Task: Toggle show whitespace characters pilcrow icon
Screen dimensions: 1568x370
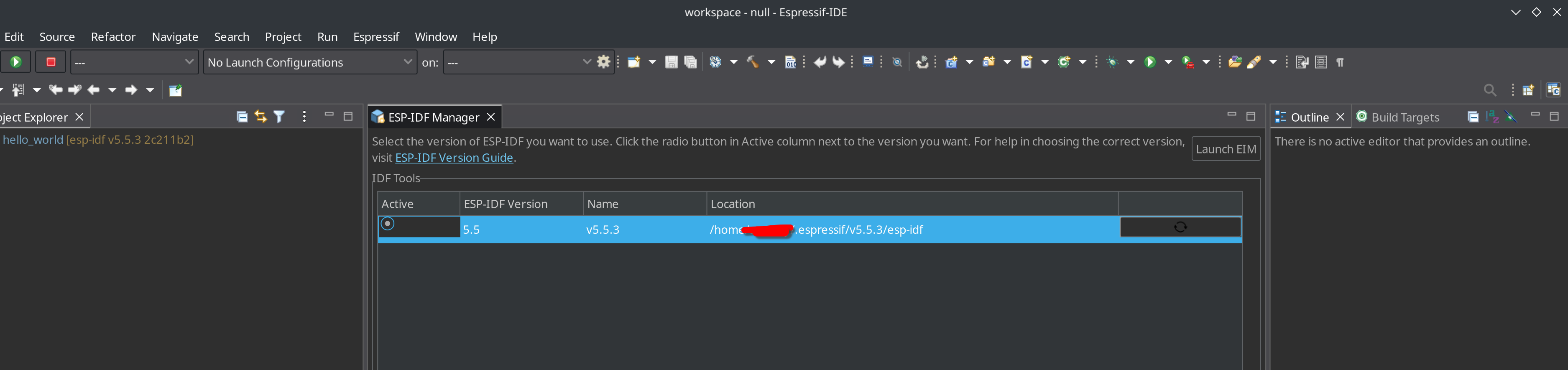Action: pyautogui.click(x=1340, y=62)
